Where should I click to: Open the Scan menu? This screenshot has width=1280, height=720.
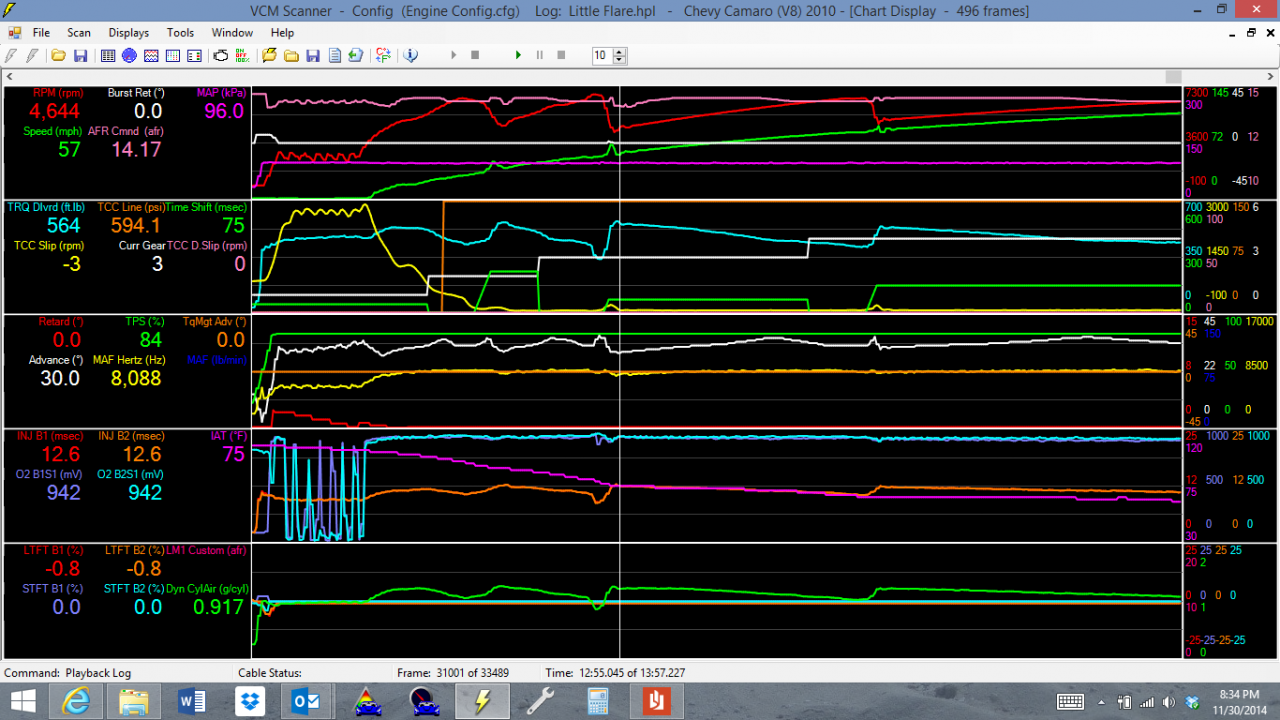click(79, 33)
